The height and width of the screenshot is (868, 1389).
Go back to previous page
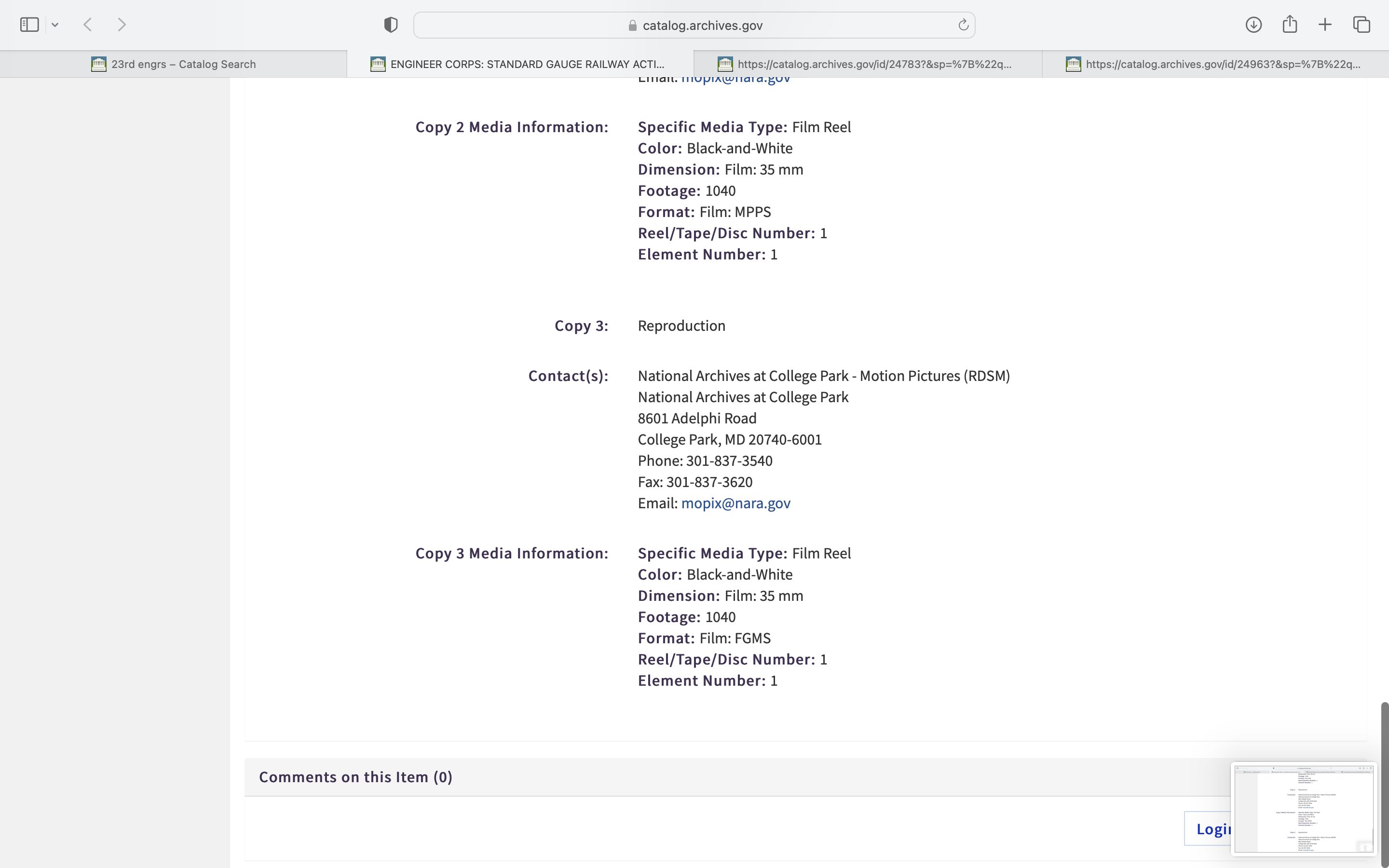(88, 25)
